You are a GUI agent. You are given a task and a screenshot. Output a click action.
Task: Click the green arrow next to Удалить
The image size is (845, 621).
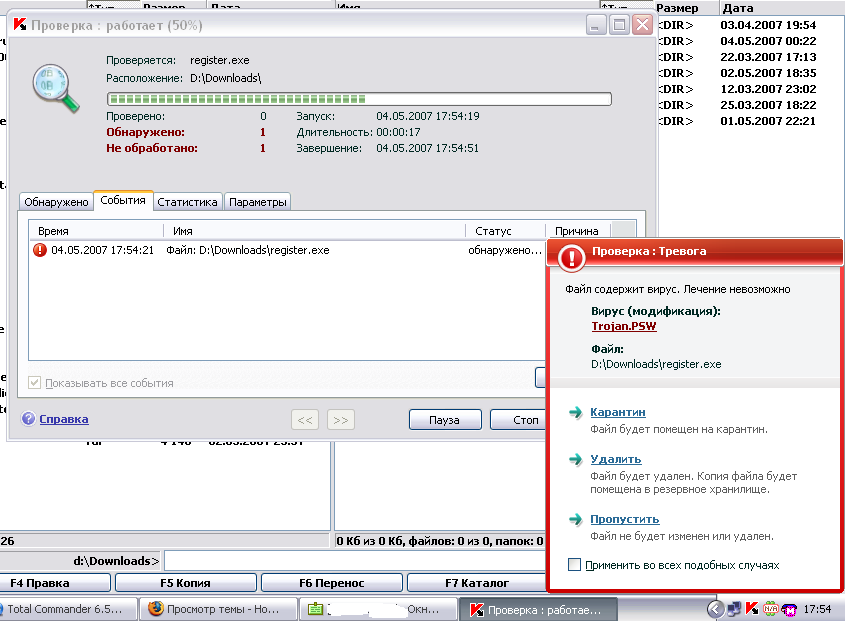[x=576, y=459]
